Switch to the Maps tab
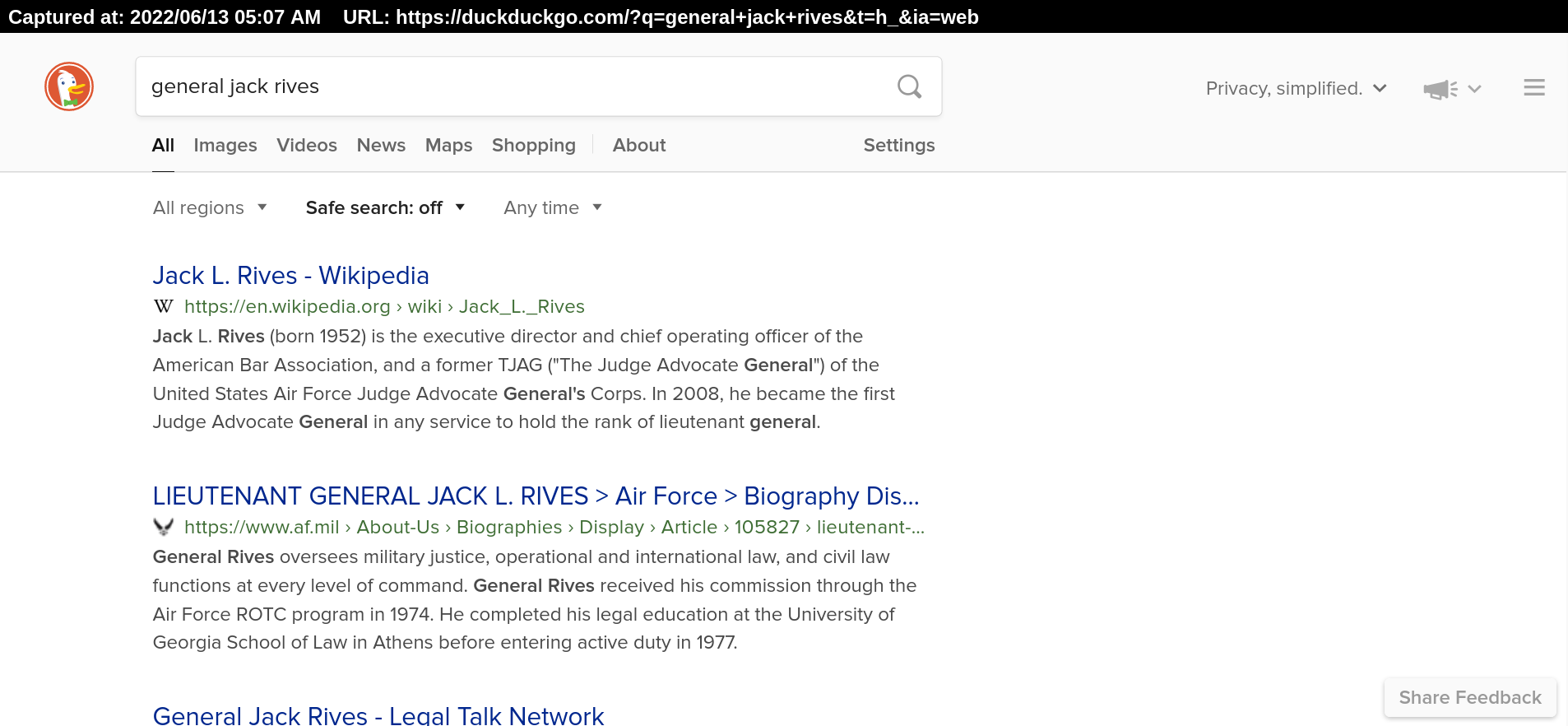Image resolution: width=1568 pixels, height=726 pixels. (448, 145)
